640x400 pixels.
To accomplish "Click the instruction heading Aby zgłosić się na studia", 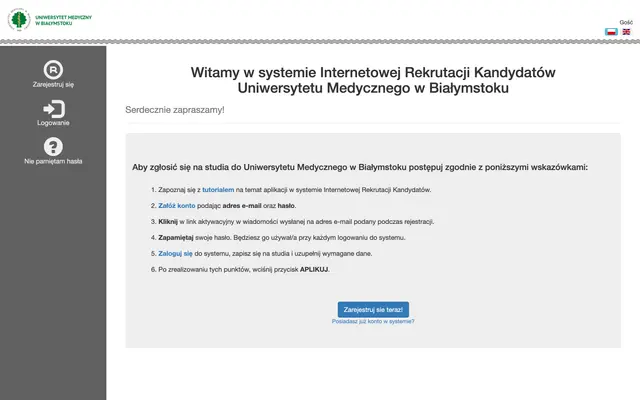I will [x=360, y=167].
